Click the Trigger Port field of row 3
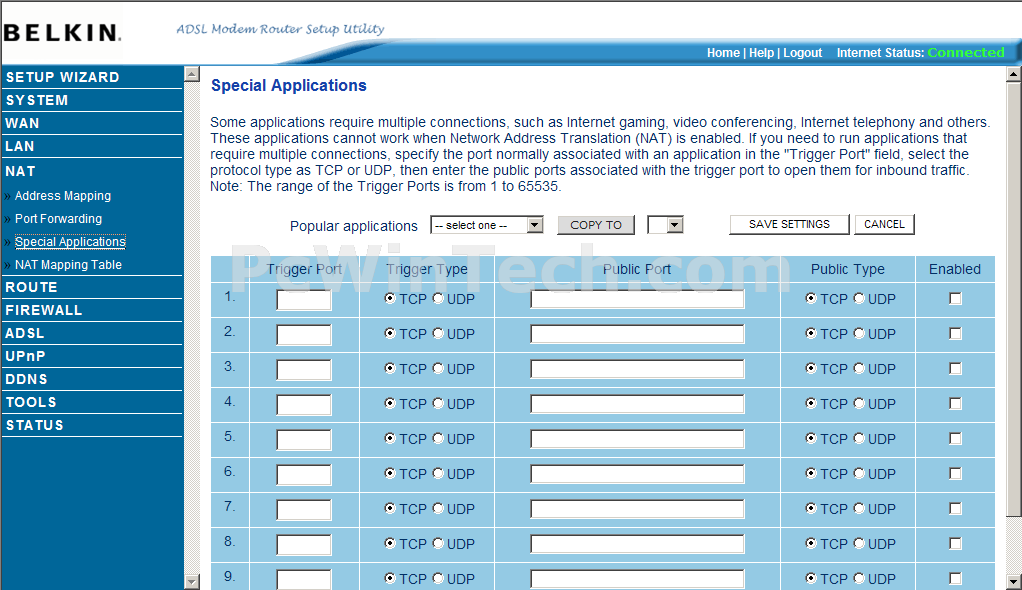Screen dimensions: 1022x590 click(x=304, y=370)
